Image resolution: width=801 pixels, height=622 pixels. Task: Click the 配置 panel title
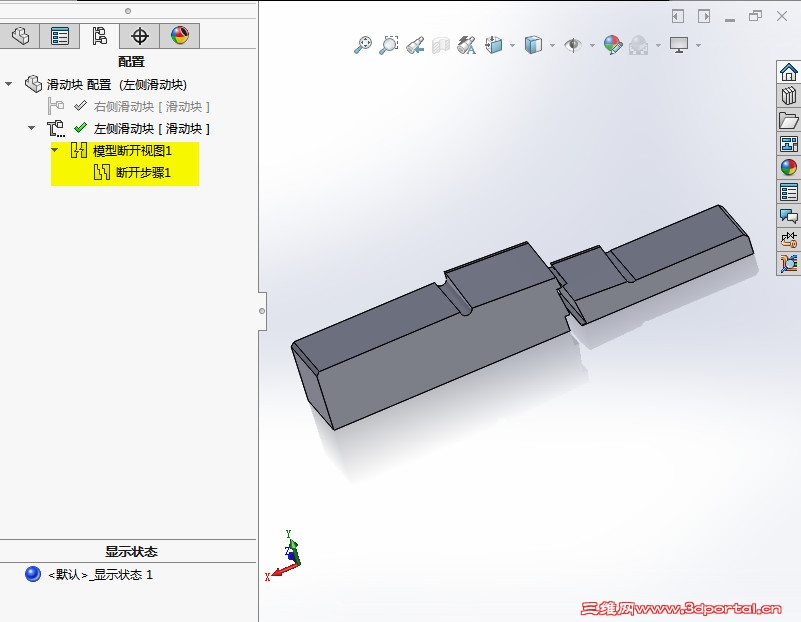point(131,62)
